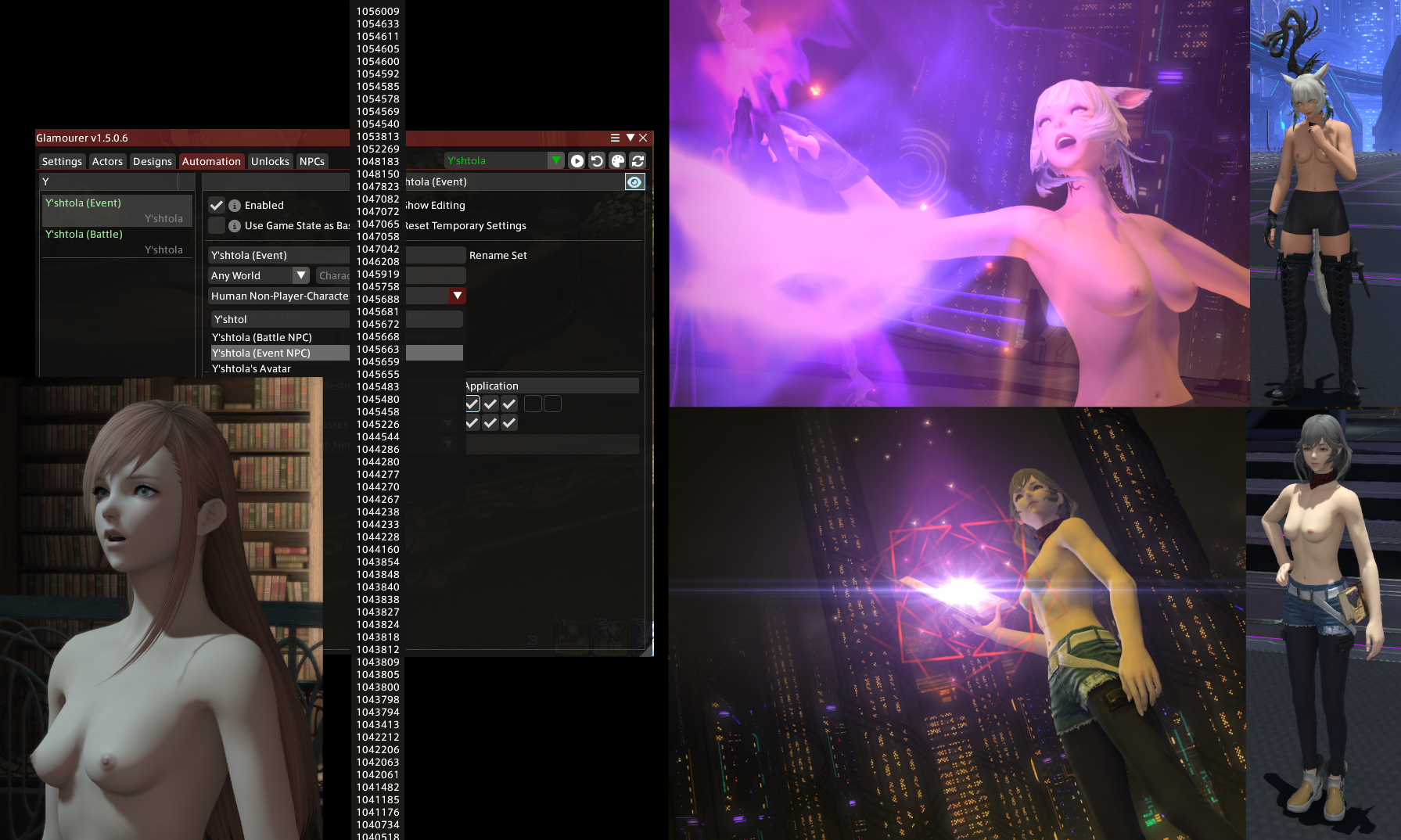Expand the Human Non-Player-Character red dropdown arrow
The height and width of the screenshot is (840, 1401).
[x=458, y=296]
